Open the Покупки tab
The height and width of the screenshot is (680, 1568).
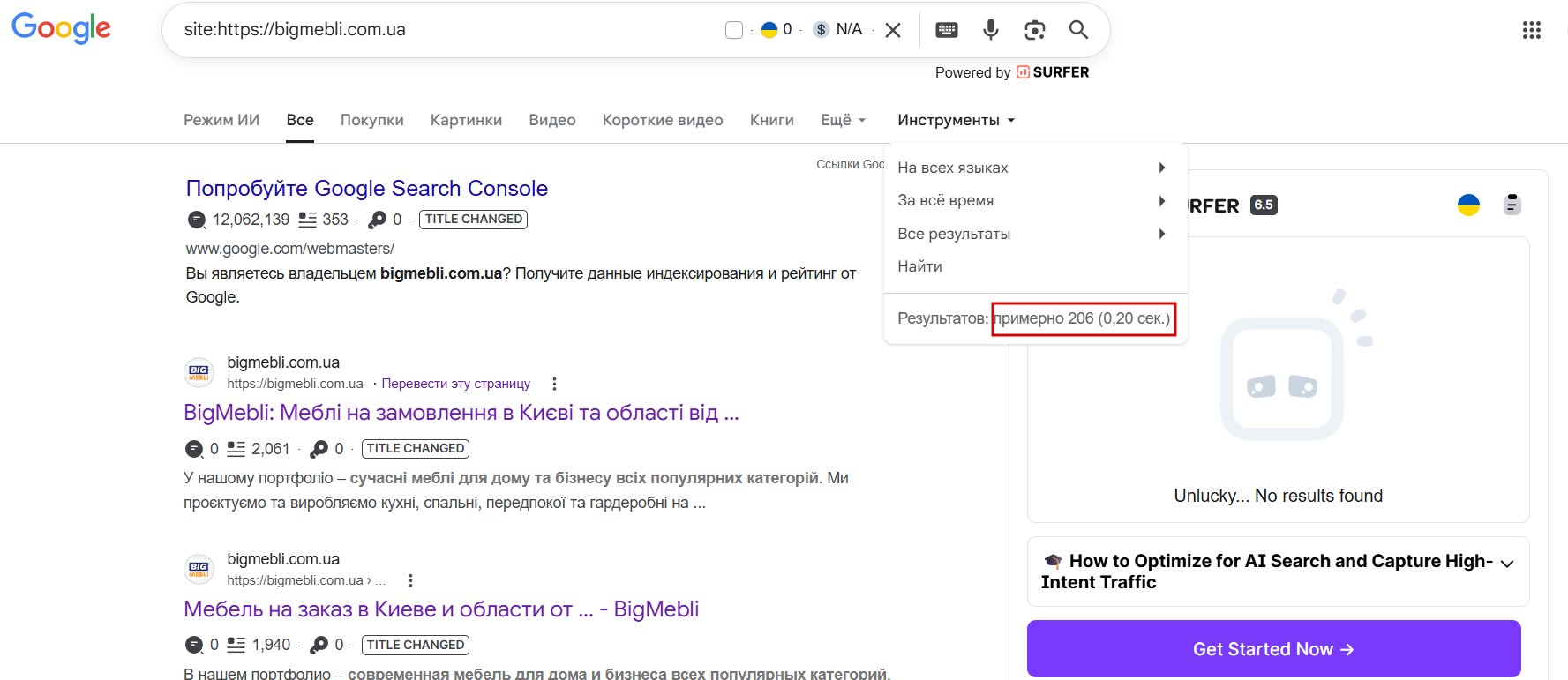pyautogui.click(x=372, y=120)
